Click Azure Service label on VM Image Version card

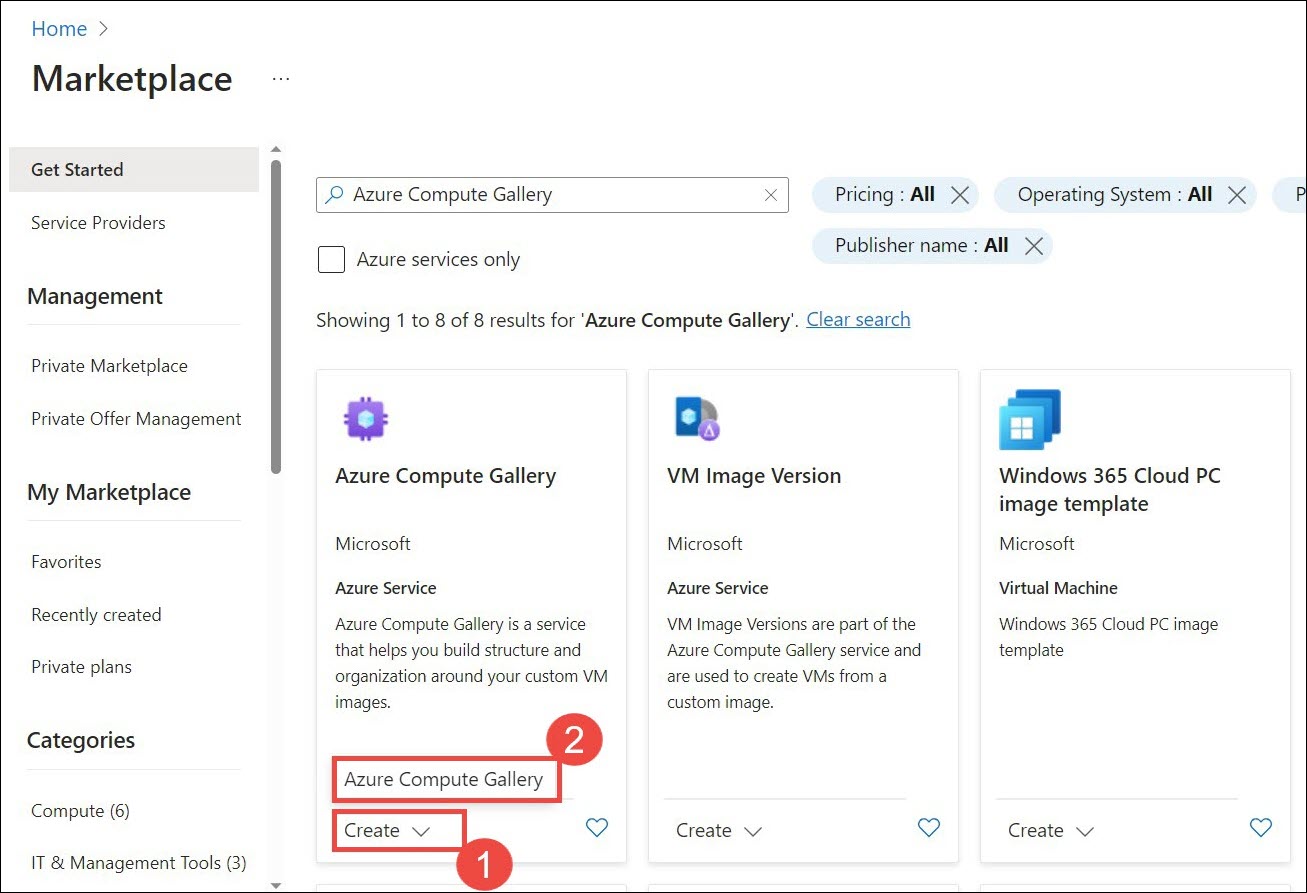click(718, 588)
